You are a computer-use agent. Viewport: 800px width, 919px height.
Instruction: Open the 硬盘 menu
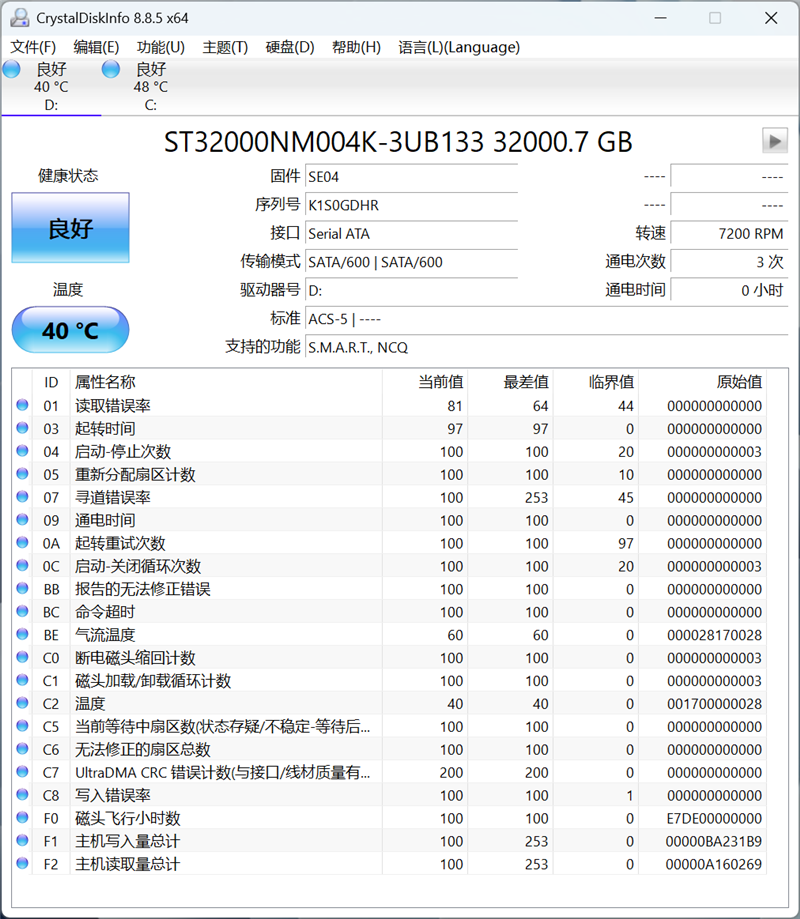coord(289,47)
